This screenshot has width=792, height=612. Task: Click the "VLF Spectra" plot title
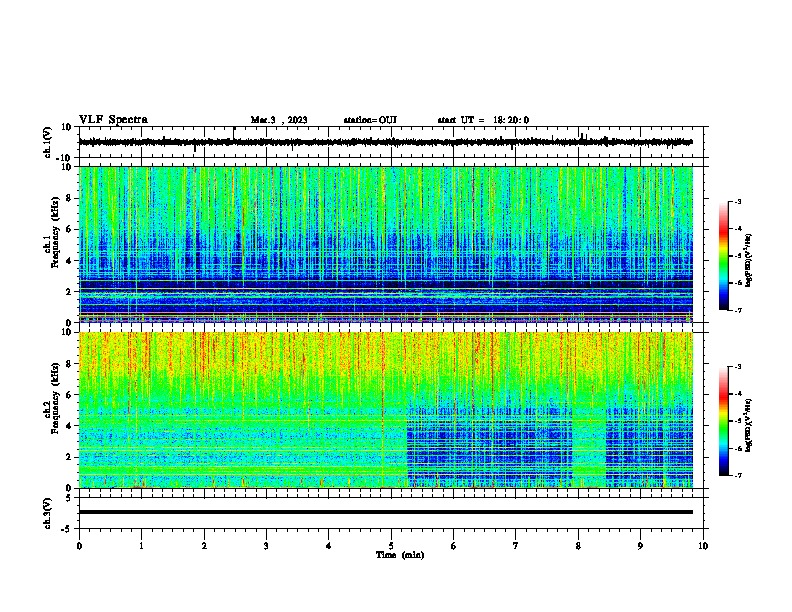(x=113, y=120)
